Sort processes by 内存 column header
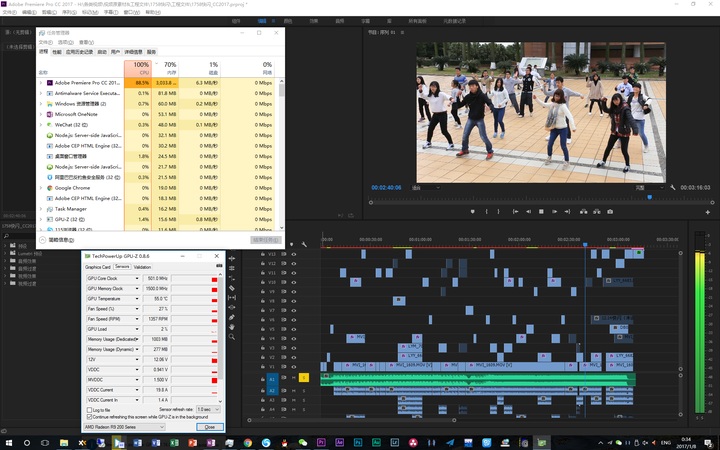The width and height of the screenshot is (720, 450). click(x=165, y=68)
